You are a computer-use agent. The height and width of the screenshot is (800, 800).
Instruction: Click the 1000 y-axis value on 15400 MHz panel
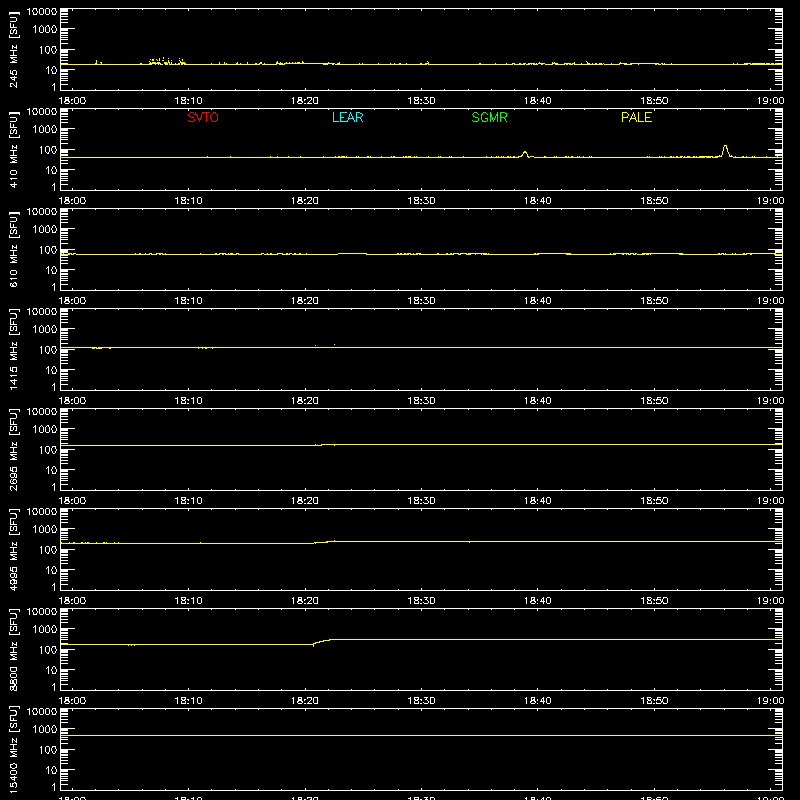click(45, 730)
